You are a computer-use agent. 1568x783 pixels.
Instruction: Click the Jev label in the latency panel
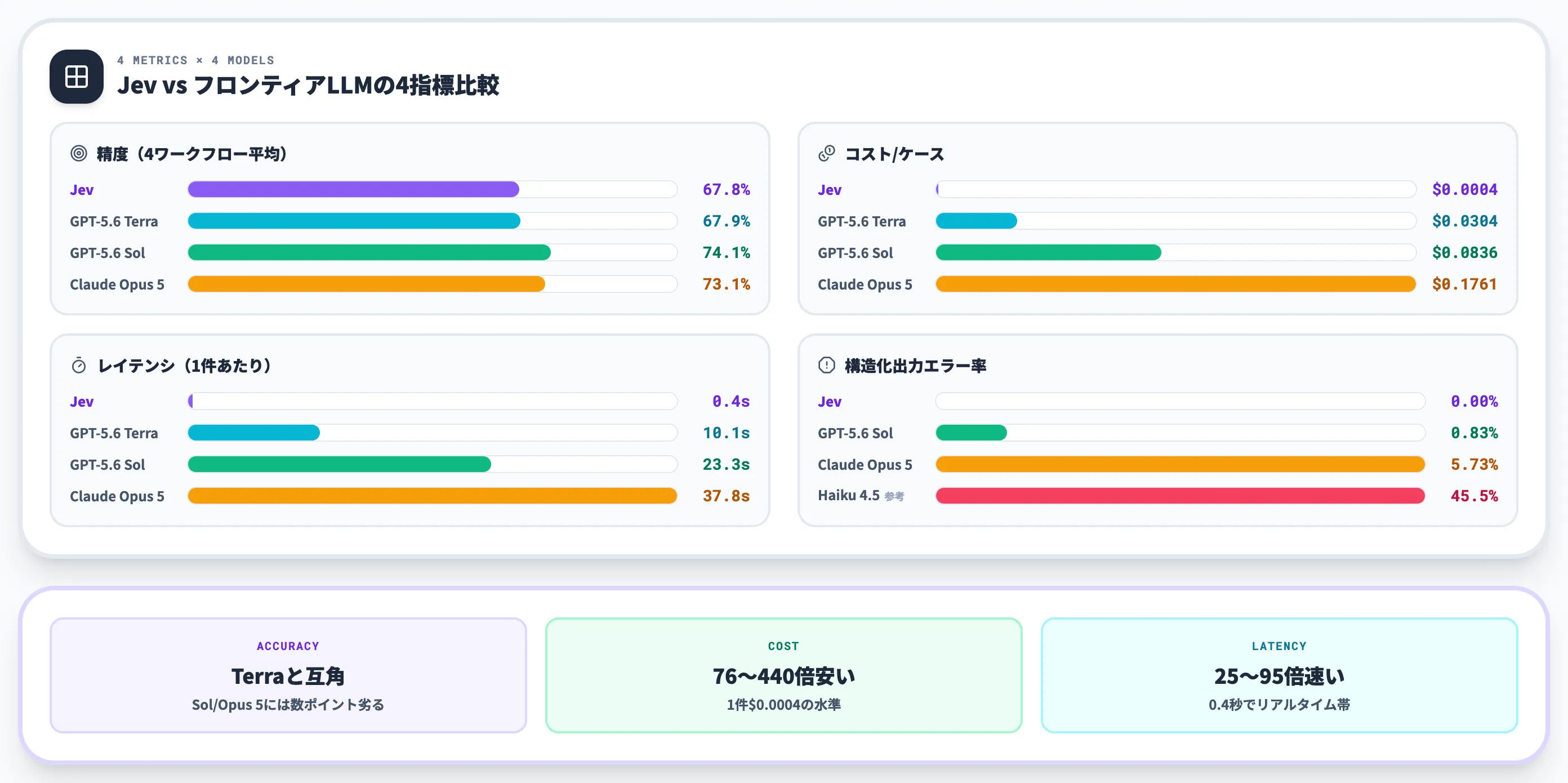point(82,401)
